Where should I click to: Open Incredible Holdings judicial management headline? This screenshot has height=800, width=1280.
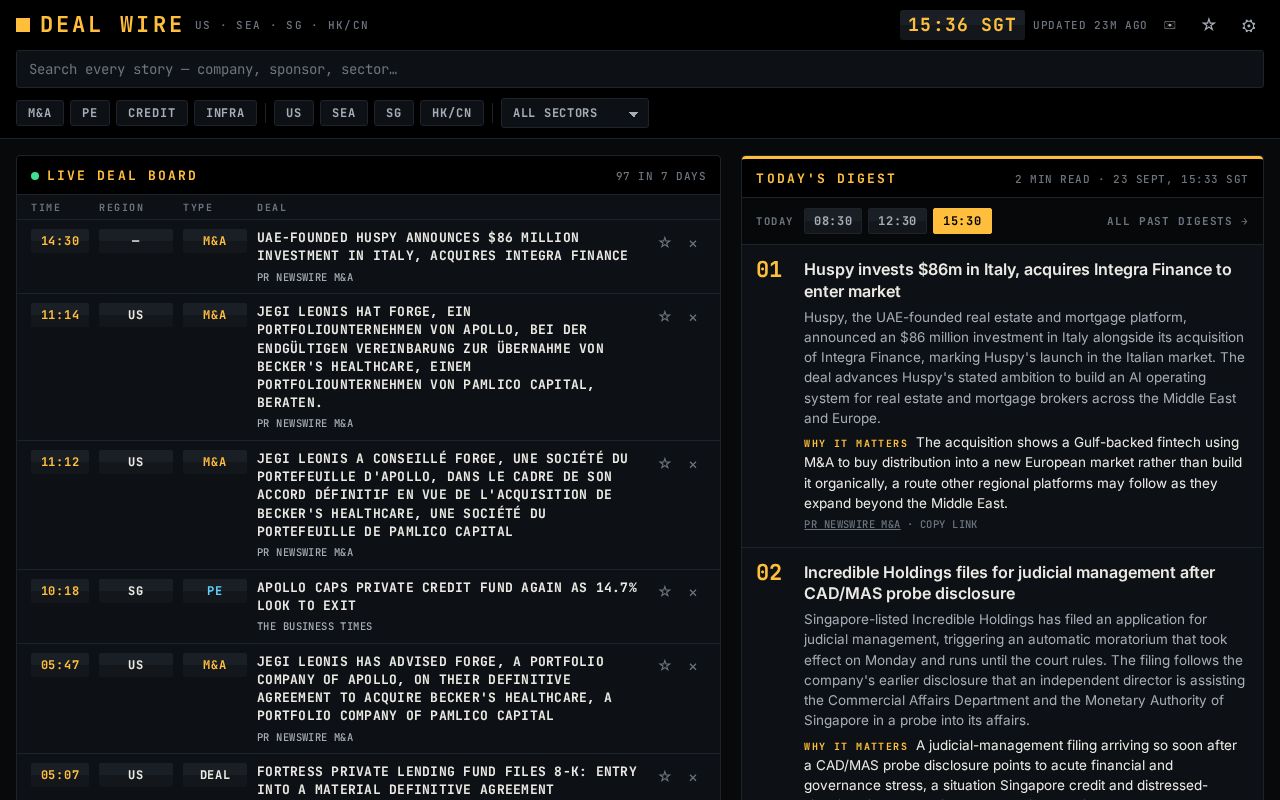pyautogui.click(x=1010, y=583)
